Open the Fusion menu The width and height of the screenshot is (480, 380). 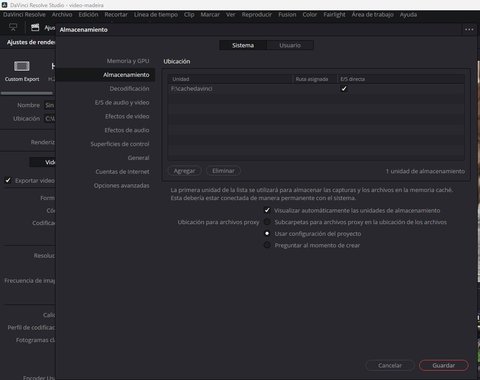pyautogui.click(x=287, y=15)
